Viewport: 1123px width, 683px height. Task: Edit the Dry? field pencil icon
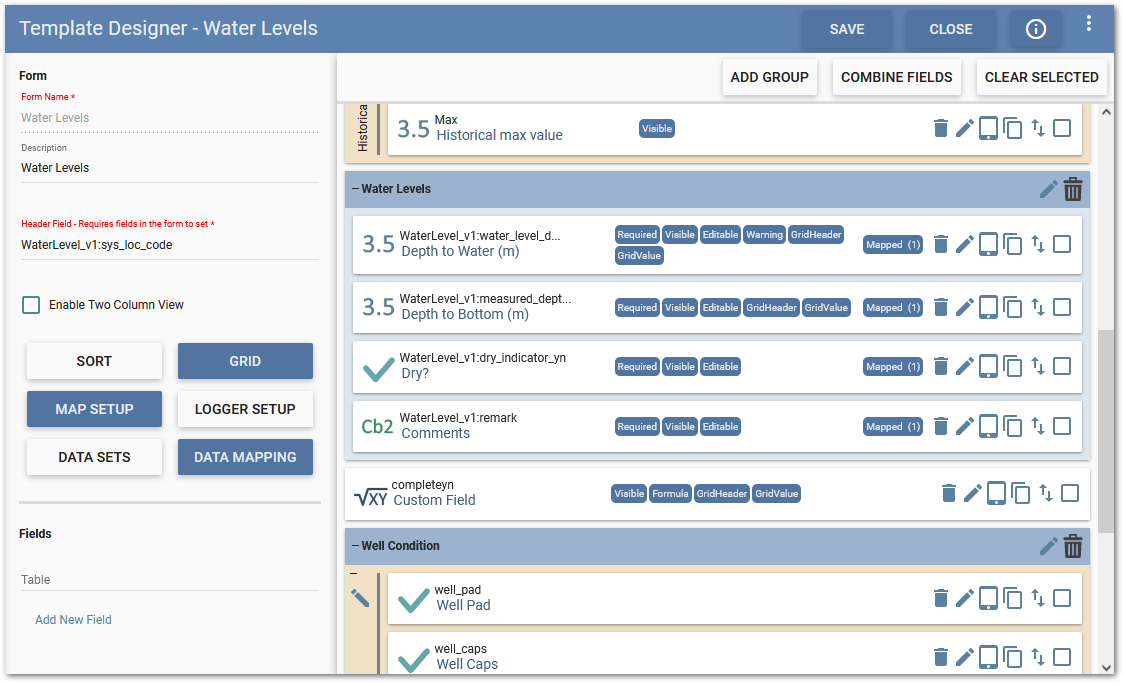[x=965, y=366]
